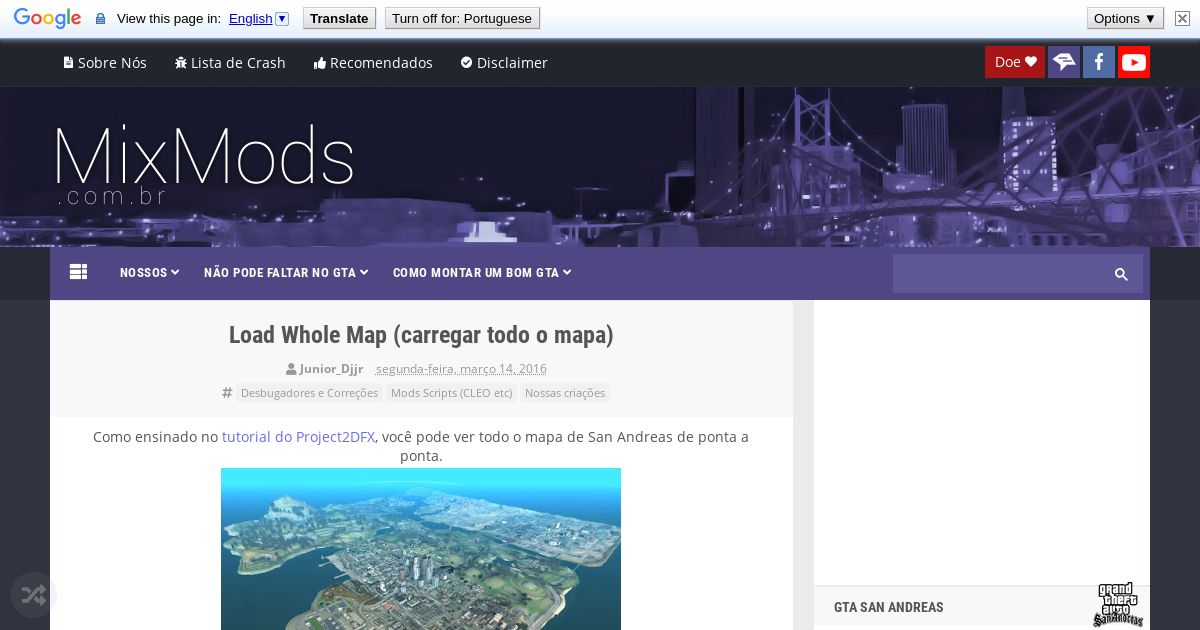This screenshot has height=630, width=1200.
Task: Click the purple icon beside Doe
Action: [x=1064, y=62]
